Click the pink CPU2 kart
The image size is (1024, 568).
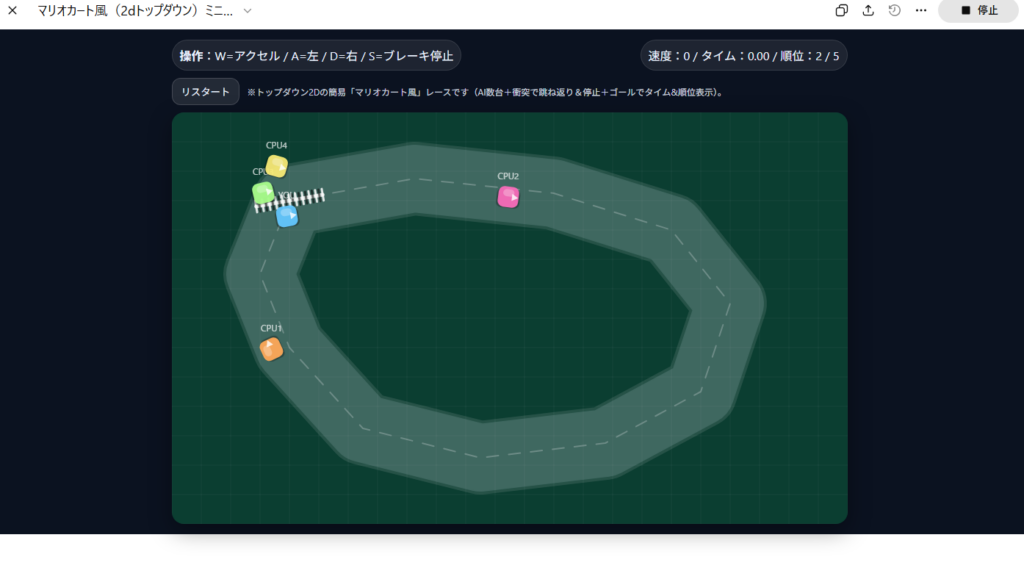click(508, 197)
